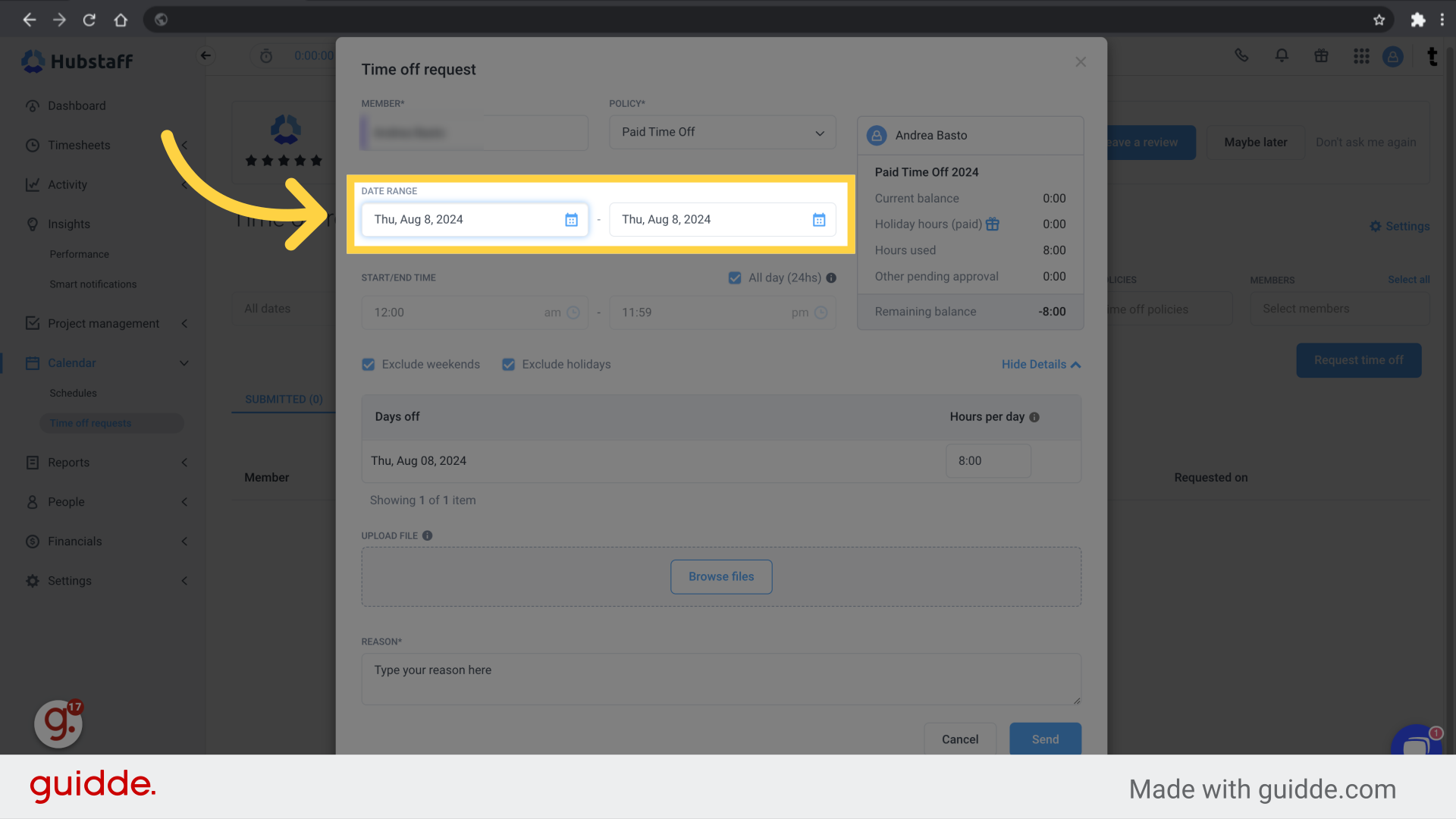Screen dimensions: 1456x819
Task: Select Schedules in the sidebar menu
Action: (74, 393)
